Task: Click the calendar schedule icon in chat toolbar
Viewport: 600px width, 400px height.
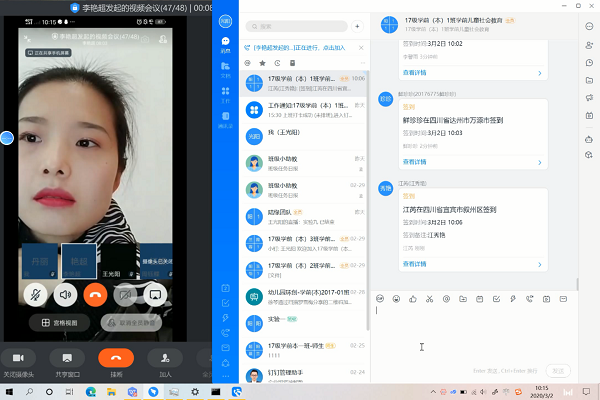Action: (479, 299)
